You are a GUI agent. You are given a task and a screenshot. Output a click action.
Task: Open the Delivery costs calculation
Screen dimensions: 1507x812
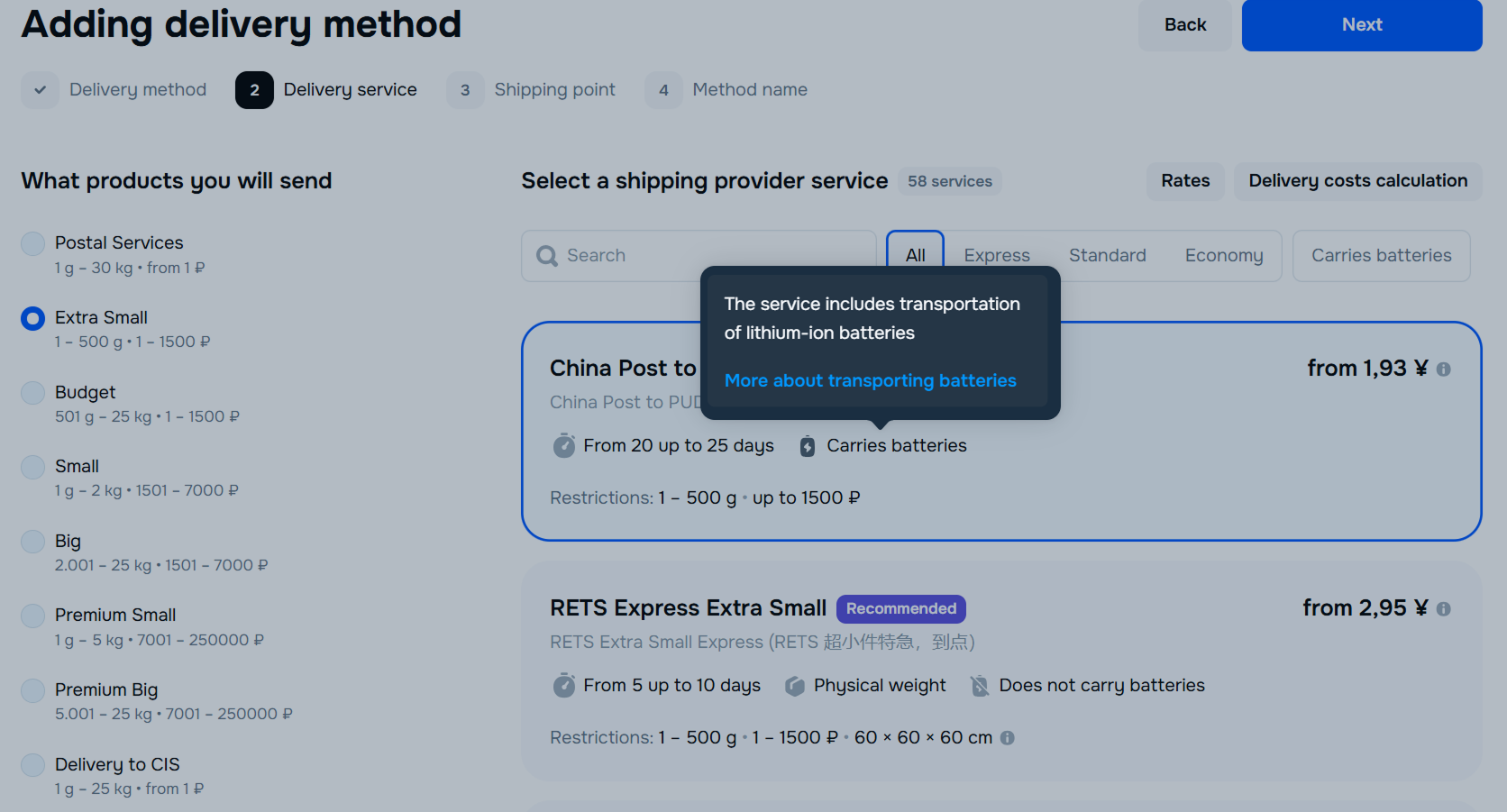[1357, 181]
